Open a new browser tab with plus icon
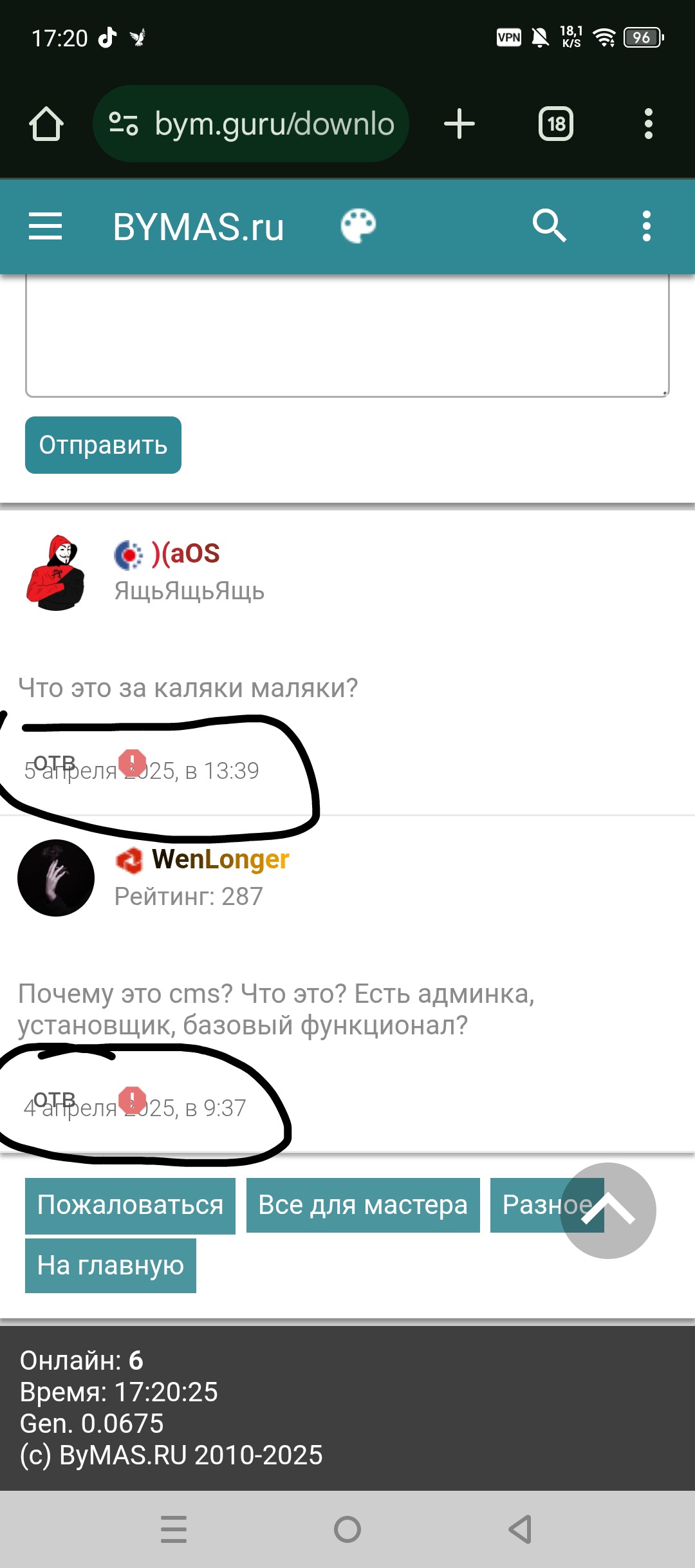Image resolution: width=695 pixels, height=1568 pixels. pos(459,124)
